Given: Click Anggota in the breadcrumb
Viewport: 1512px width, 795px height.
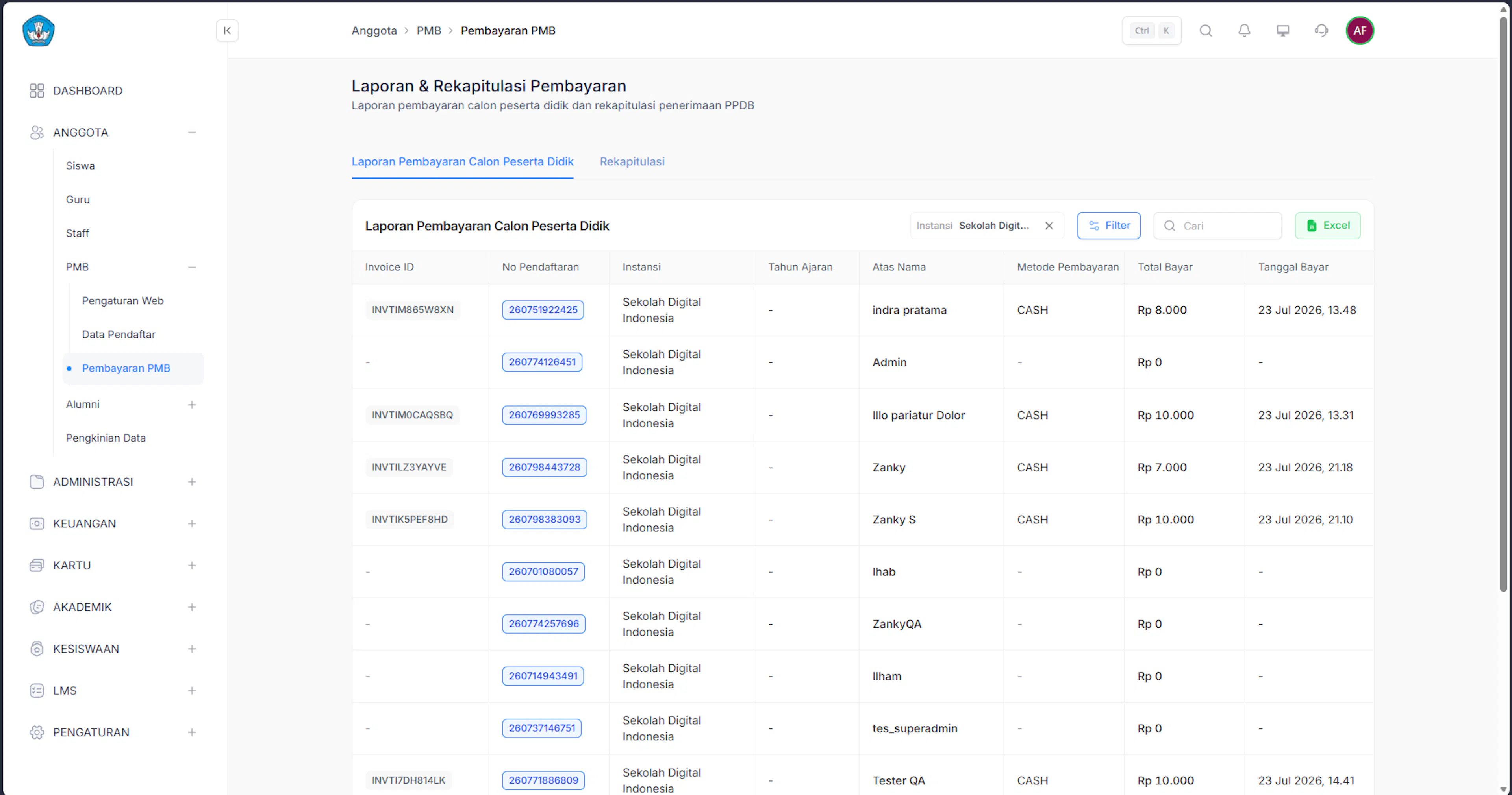Looking at the screenshot, I should (374, 31).
